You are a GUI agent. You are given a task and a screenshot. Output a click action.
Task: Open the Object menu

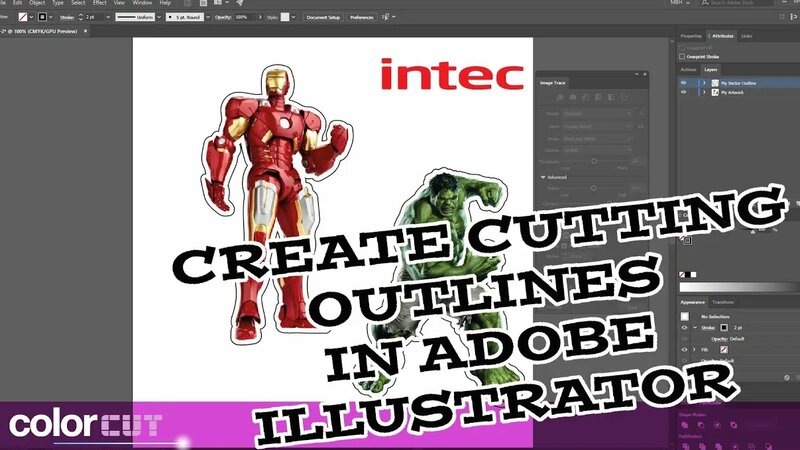coord(37,3)
